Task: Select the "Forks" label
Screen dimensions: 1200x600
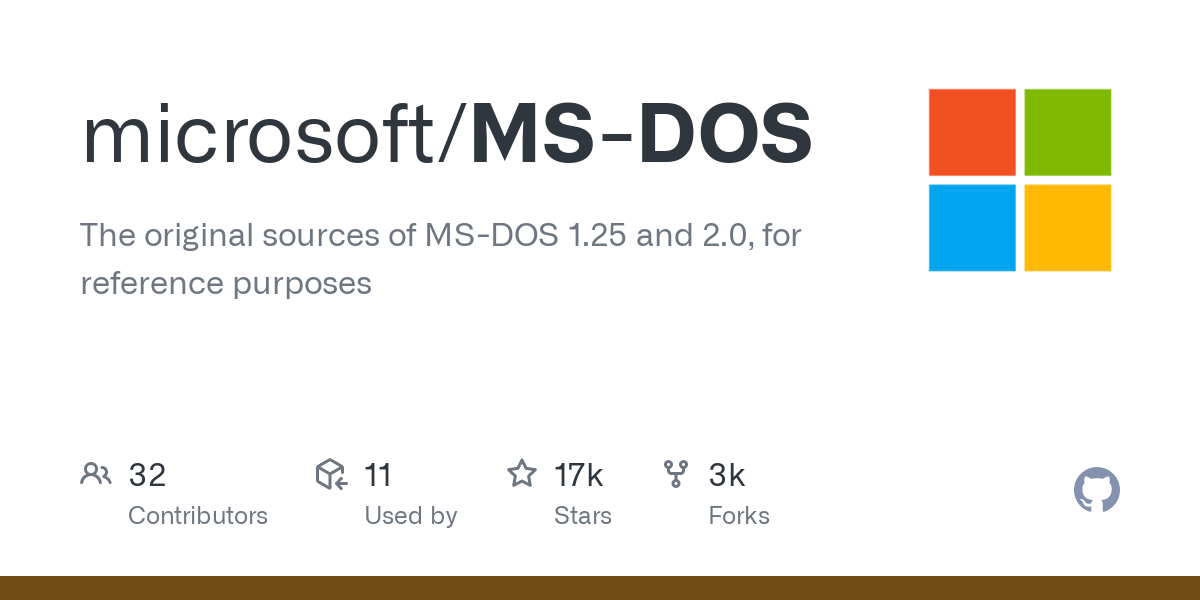Action: tap(739, 516)
